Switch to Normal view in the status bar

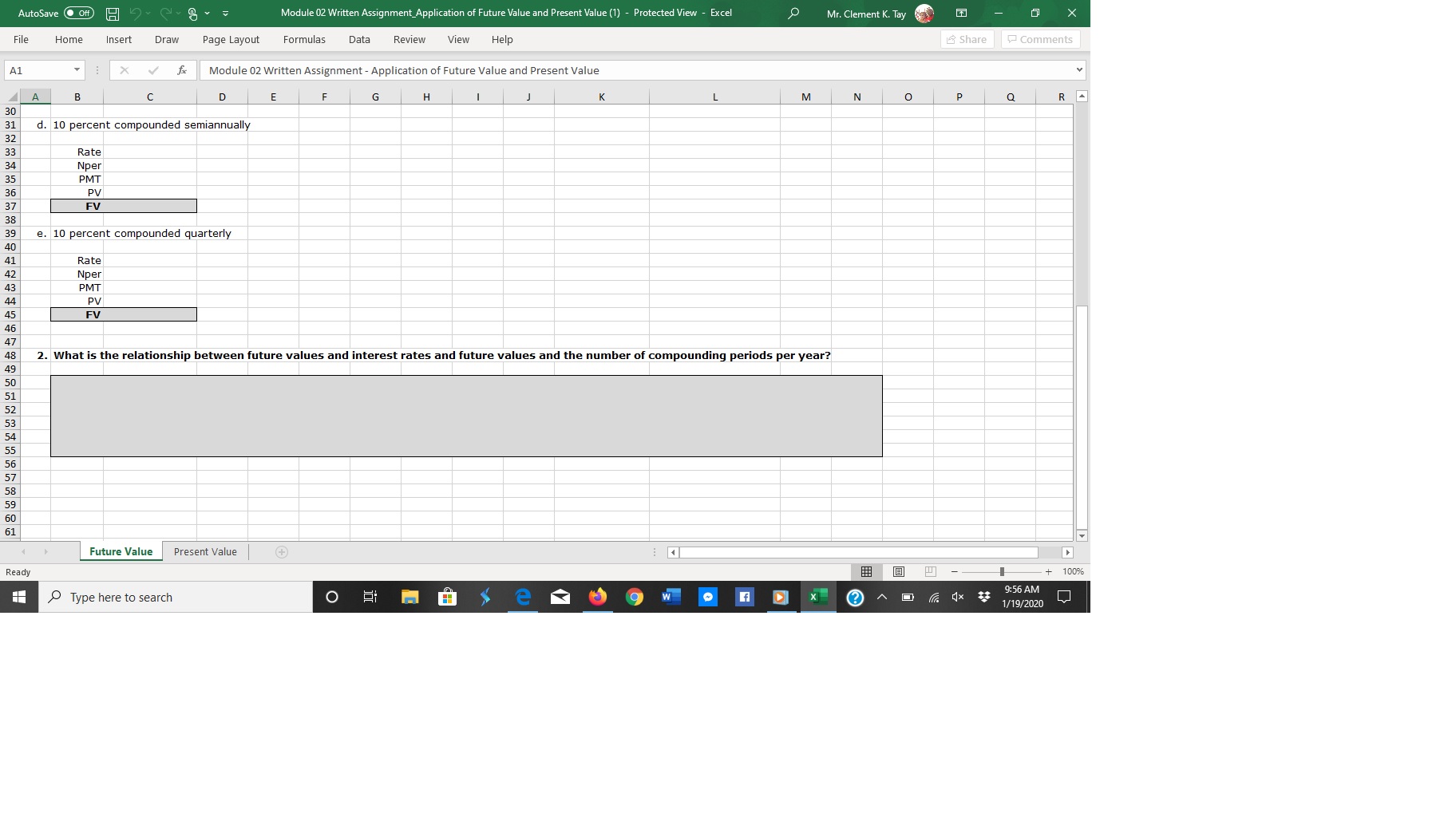click(x=867, y=571)
